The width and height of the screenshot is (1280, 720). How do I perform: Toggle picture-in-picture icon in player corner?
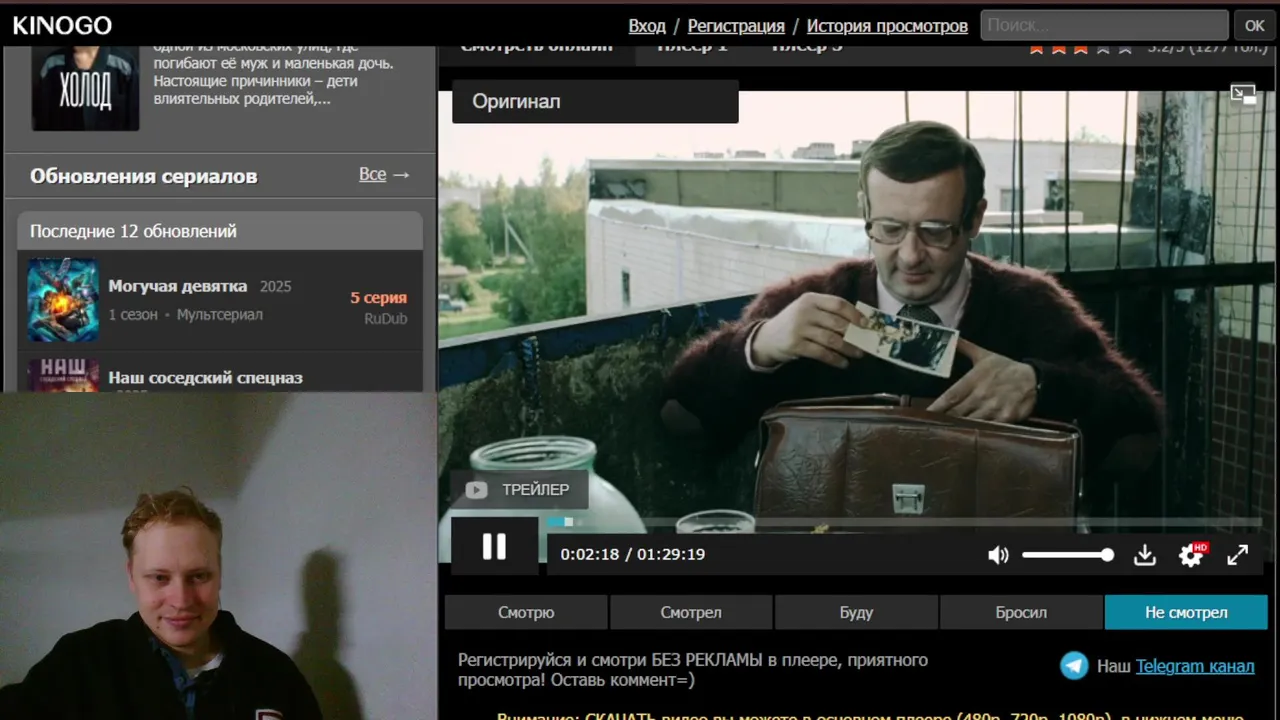click(x=1243, y=95)
